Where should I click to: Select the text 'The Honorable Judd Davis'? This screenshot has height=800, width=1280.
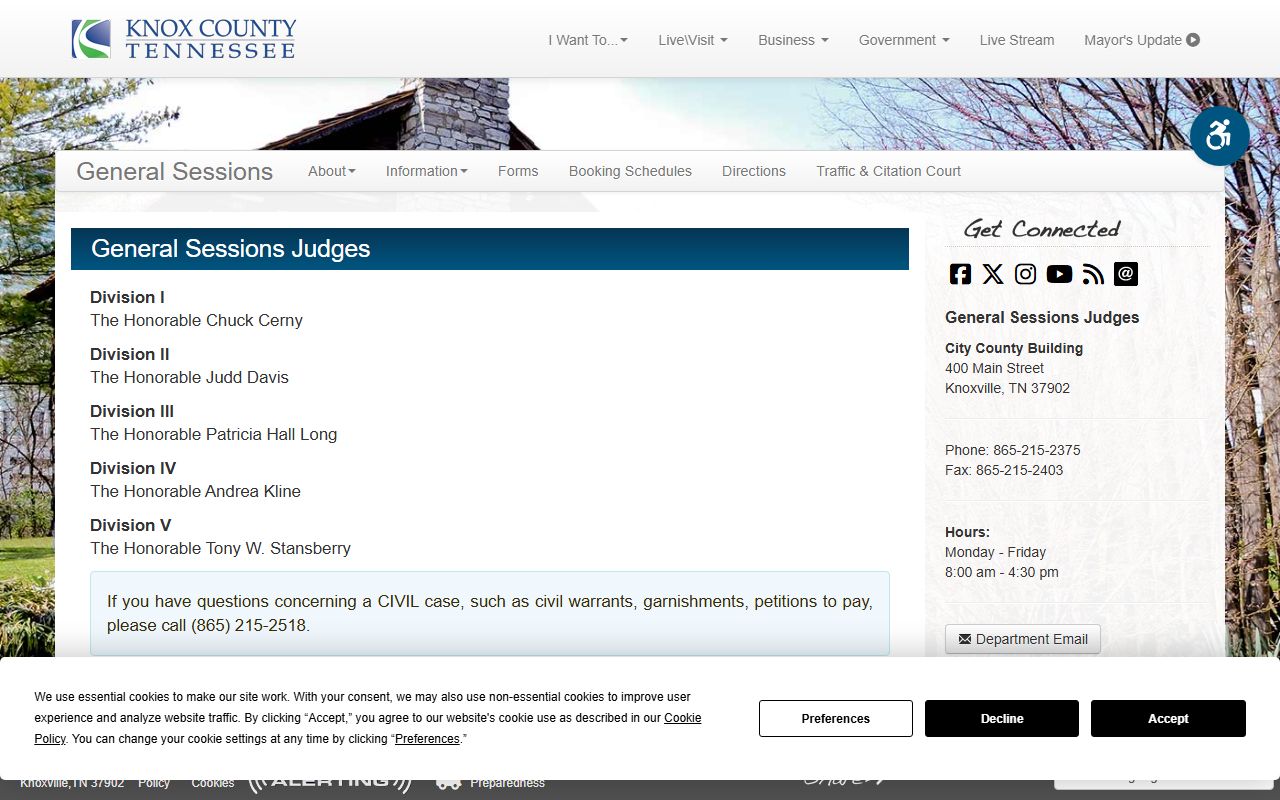pos(189,377)
